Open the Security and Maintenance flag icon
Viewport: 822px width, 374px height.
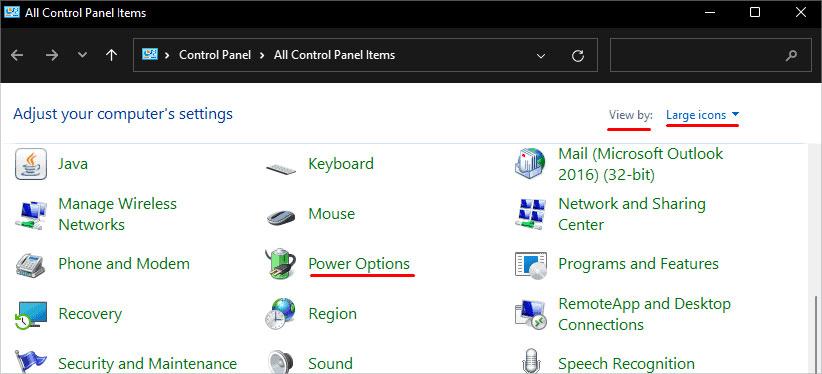pyautogui.click(x=31, y=361)
